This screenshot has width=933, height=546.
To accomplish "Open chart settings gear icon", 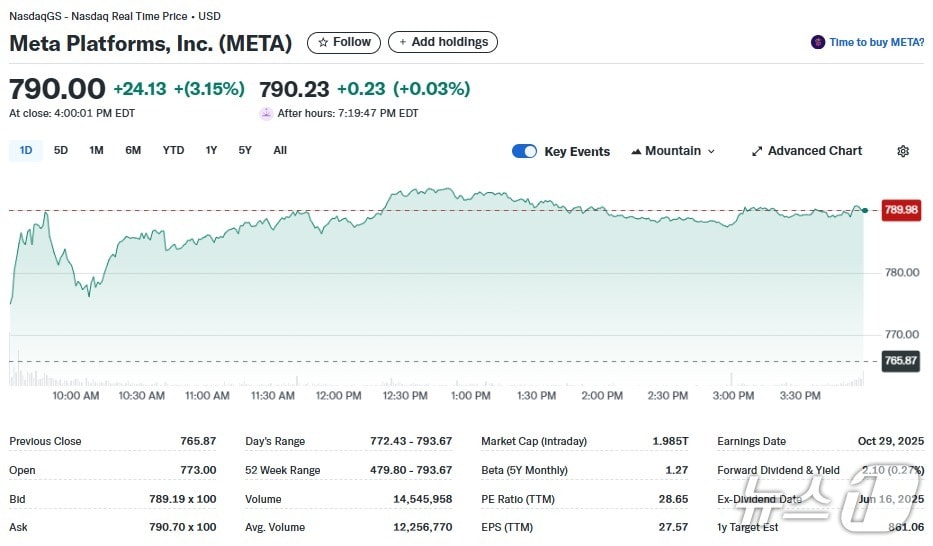I will point(903,151).
